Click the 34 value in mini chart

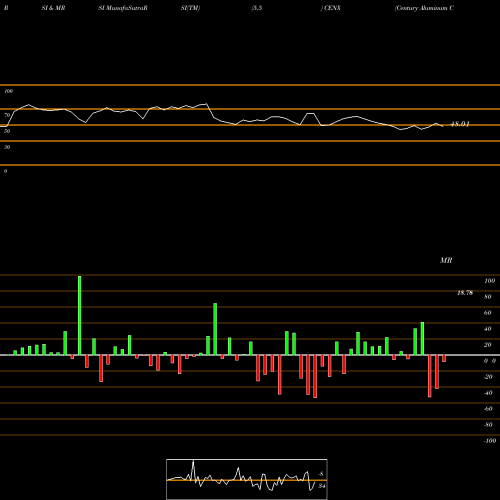click(x=321, y=486)
